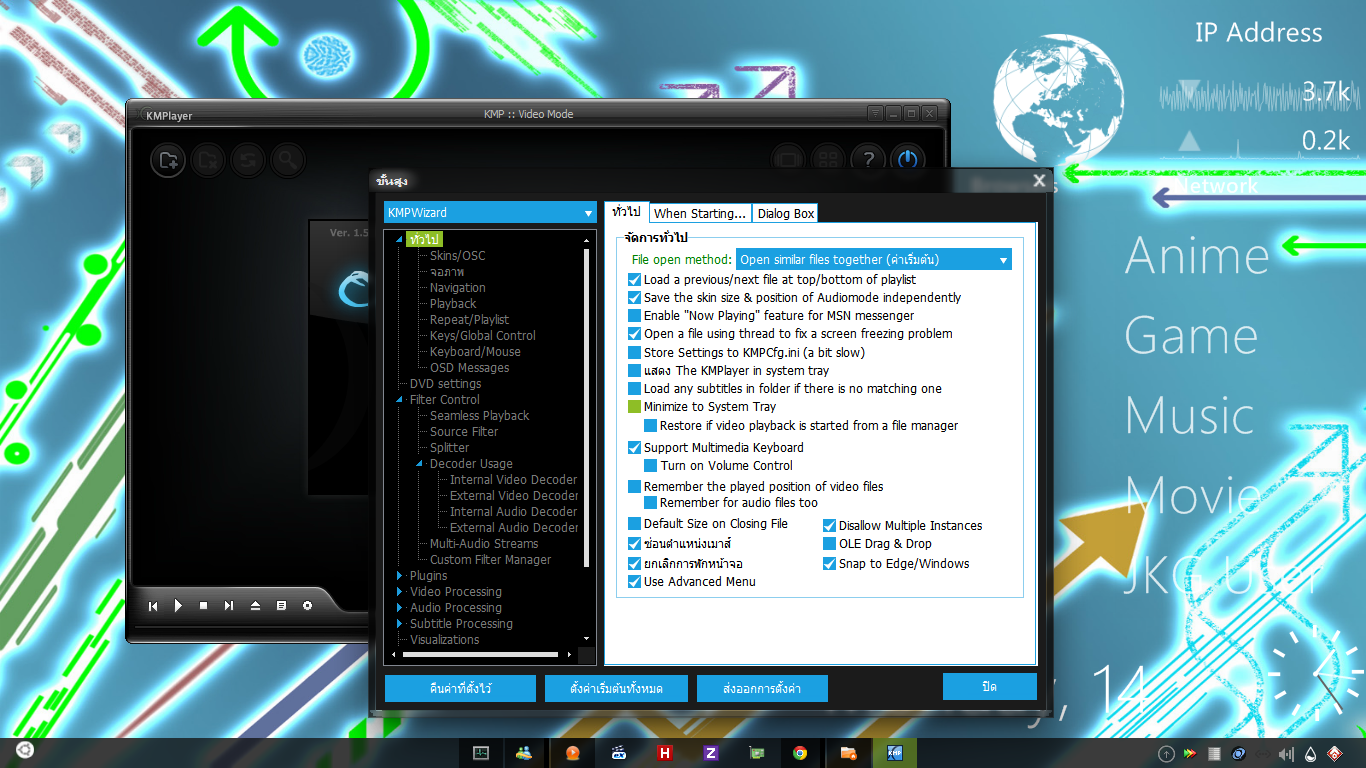This screenshot has width=1366, height=768.
Task: Toggle Minimize to System Tray checkbox
Action: pos(635,407)
